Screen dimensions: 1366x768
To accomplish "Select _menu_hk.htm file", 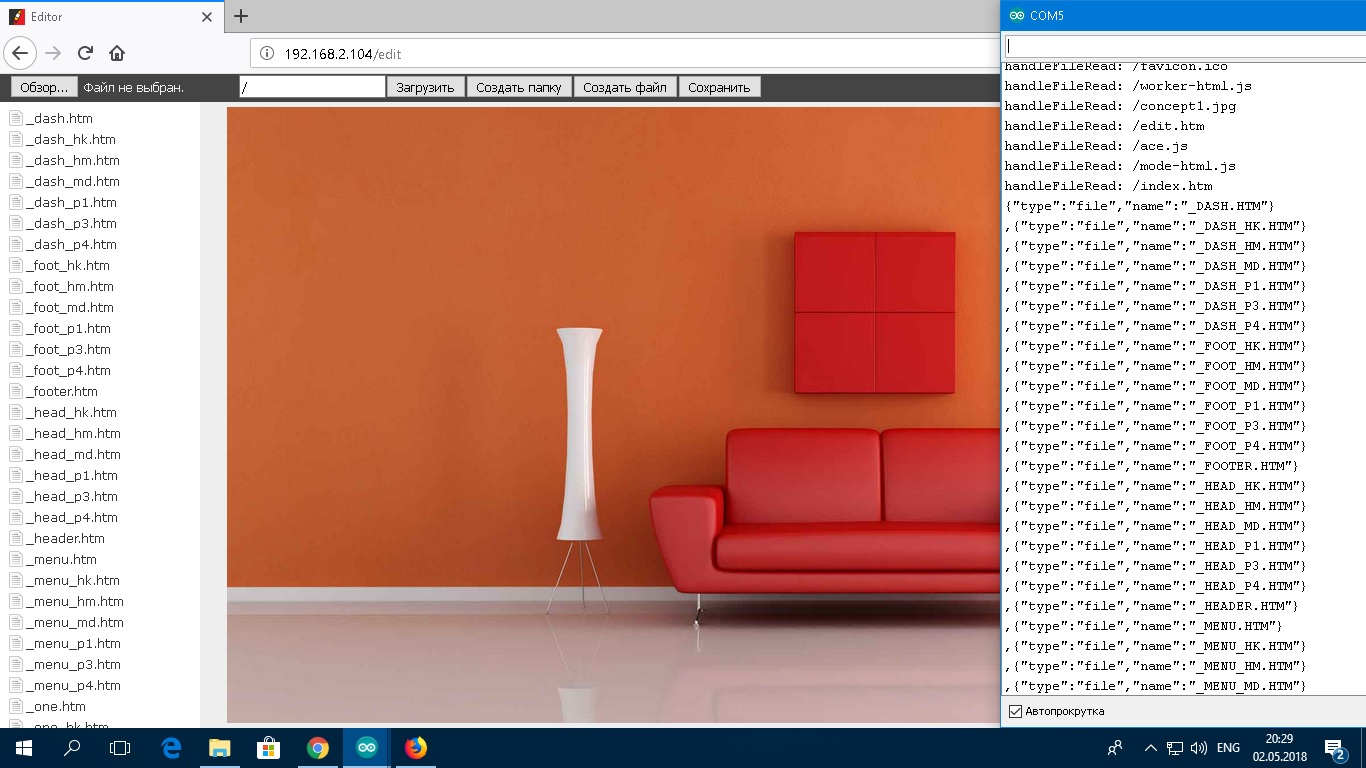I will click(73, 580).
